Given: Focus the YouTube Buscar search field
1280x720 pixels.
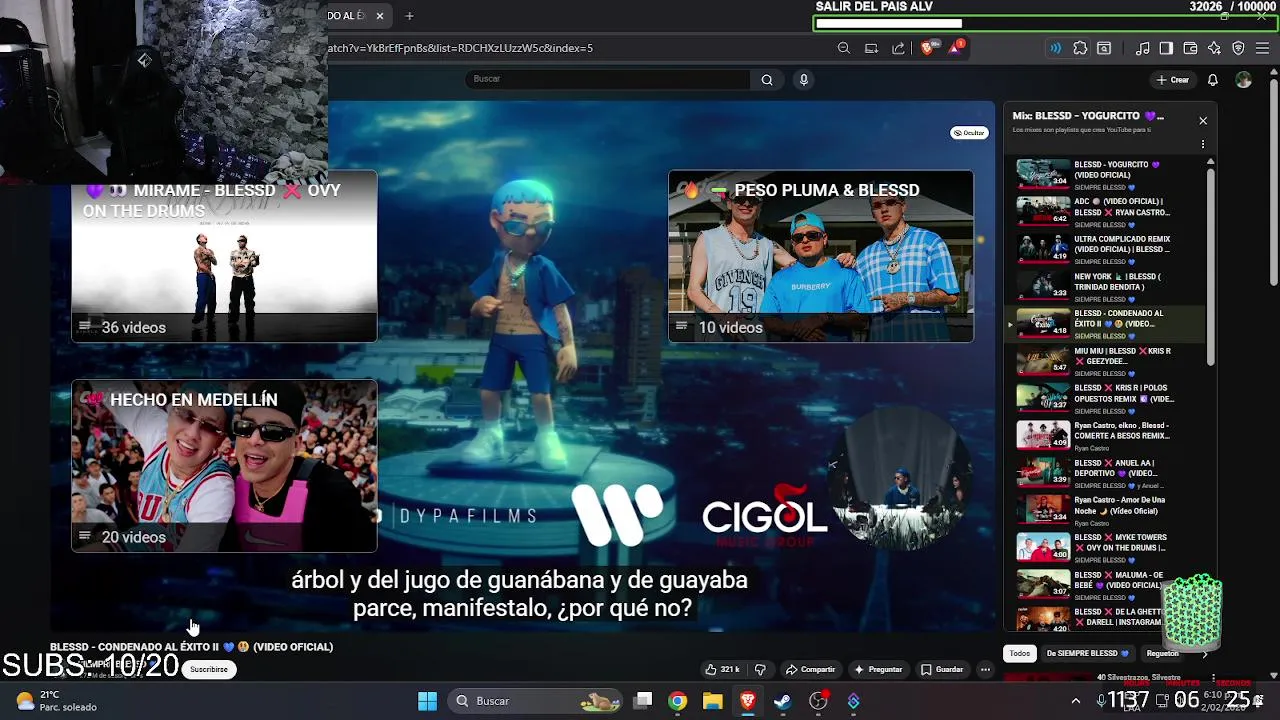Looking at the screenshot, I should 608,79.
